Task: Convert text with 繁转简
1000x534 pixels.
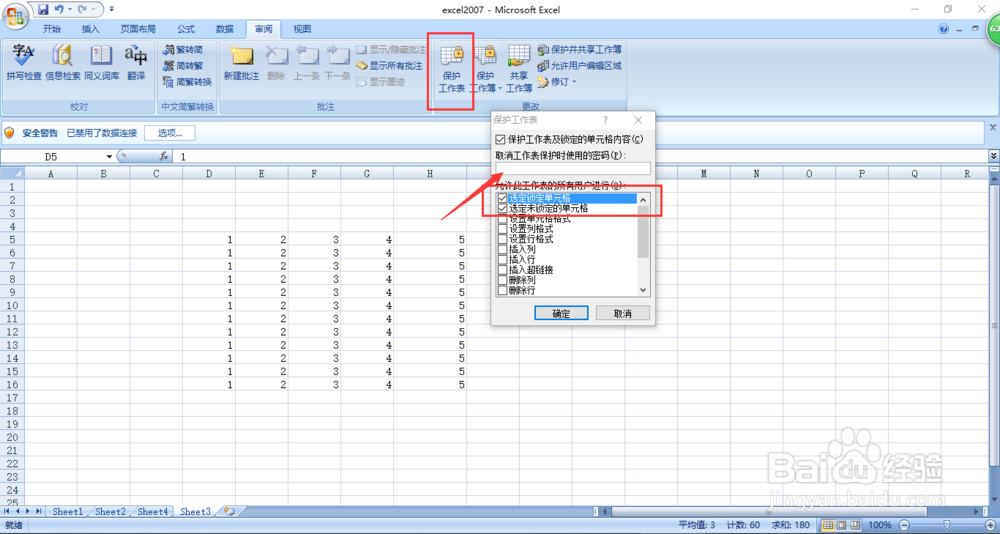Action: click(x=183, y=49)
